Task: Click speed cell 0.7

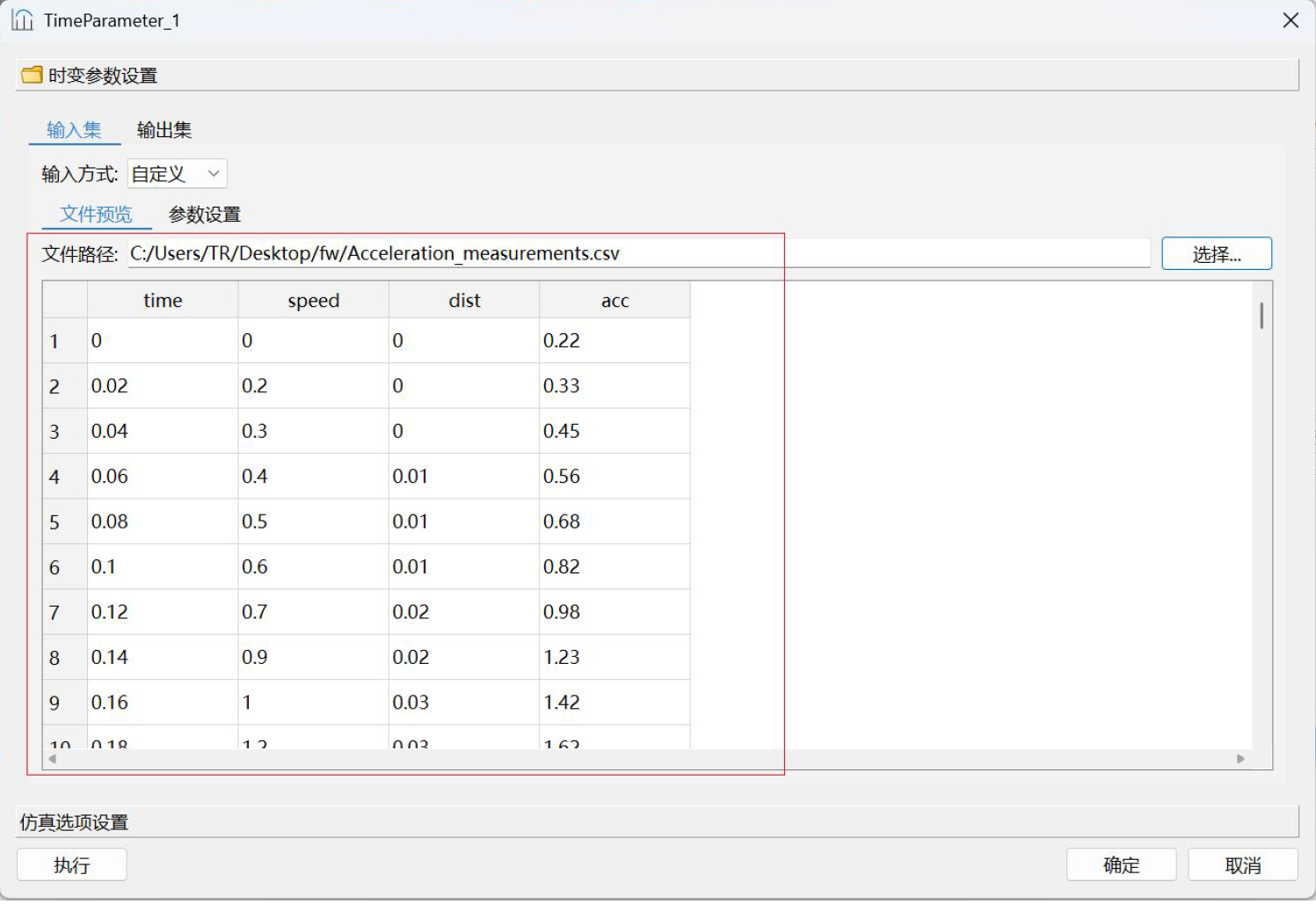Action: point(314,612)
